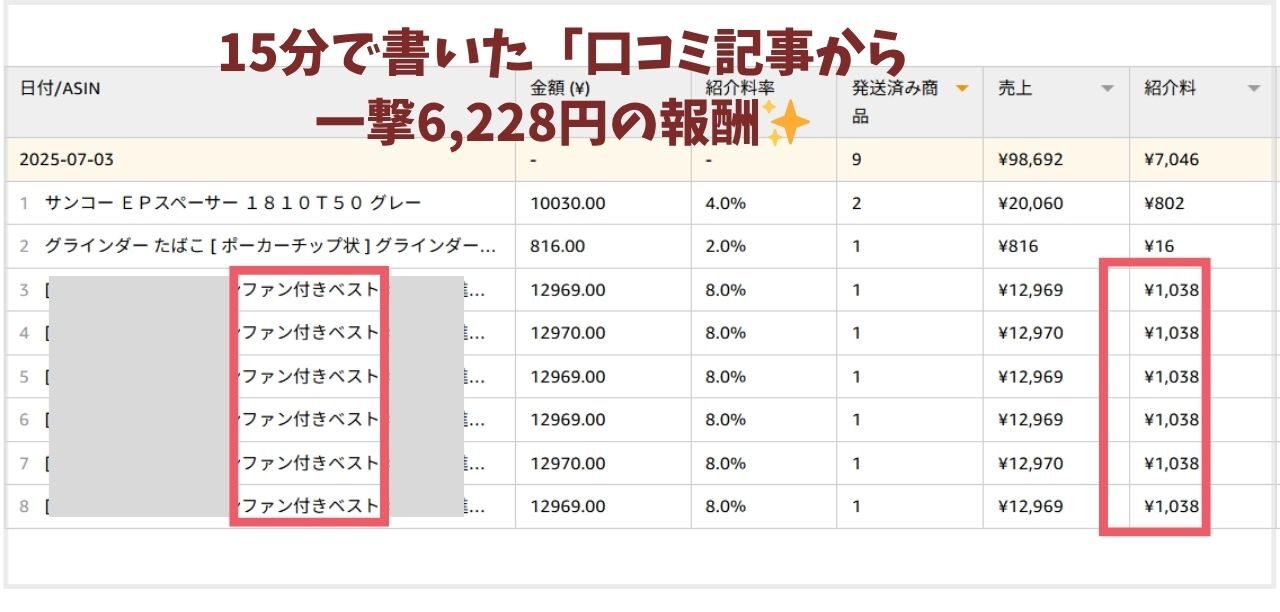Click the ¥20,060 sales cell
Image resolution: width=1280 pixels, height=612 pixels.
(x=1030, y=203)
